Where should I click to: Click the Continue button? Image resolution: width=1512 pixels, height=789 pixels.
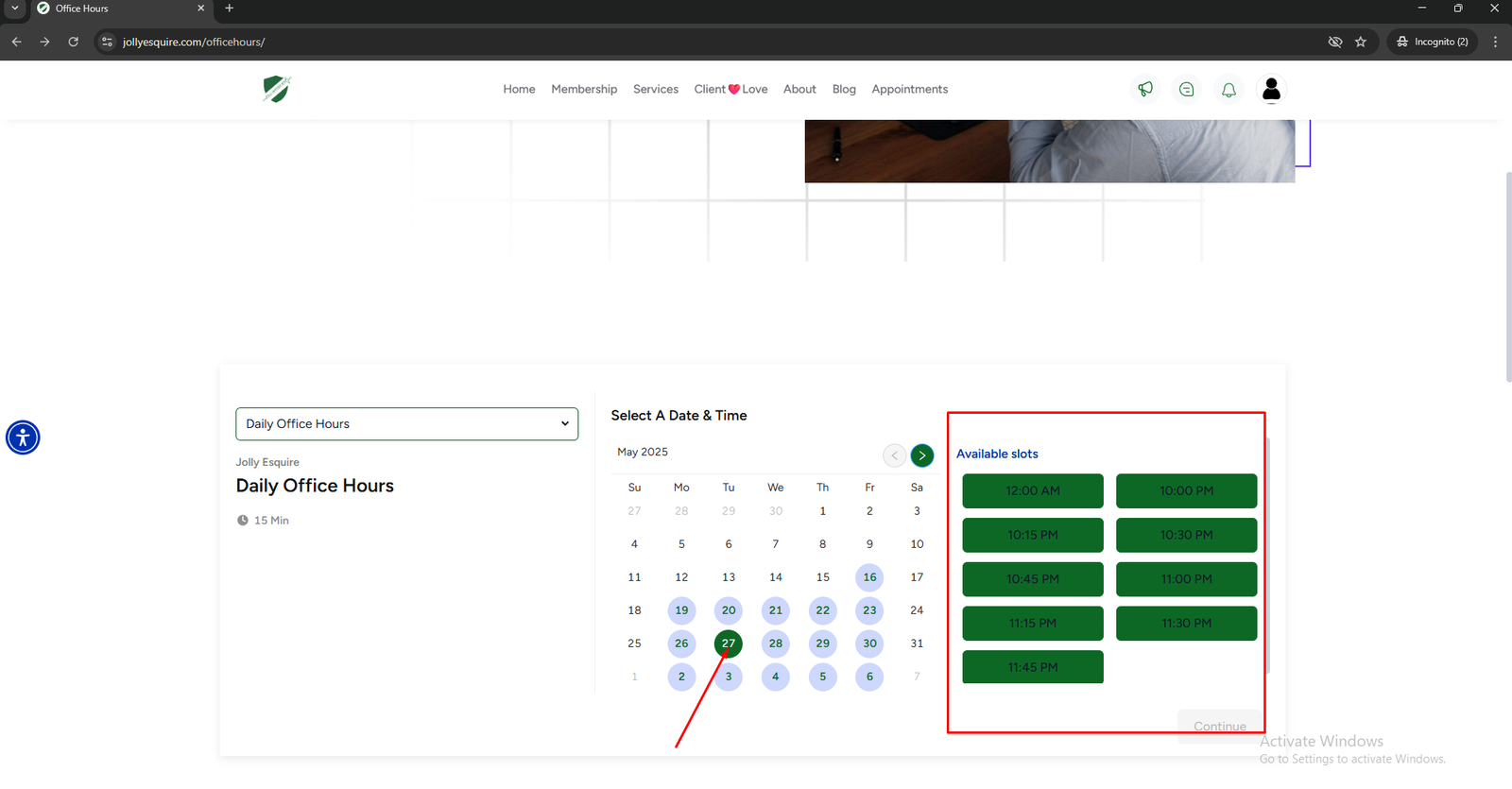[x=1219, y=726]
